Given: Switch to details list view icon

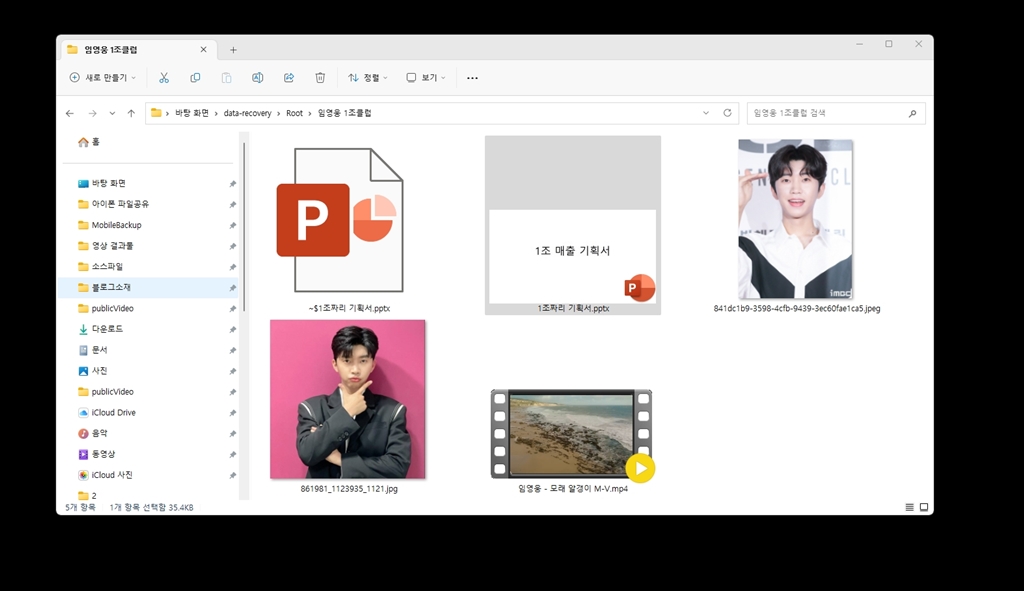Looking at the screenshot, I should coord(909,507).
